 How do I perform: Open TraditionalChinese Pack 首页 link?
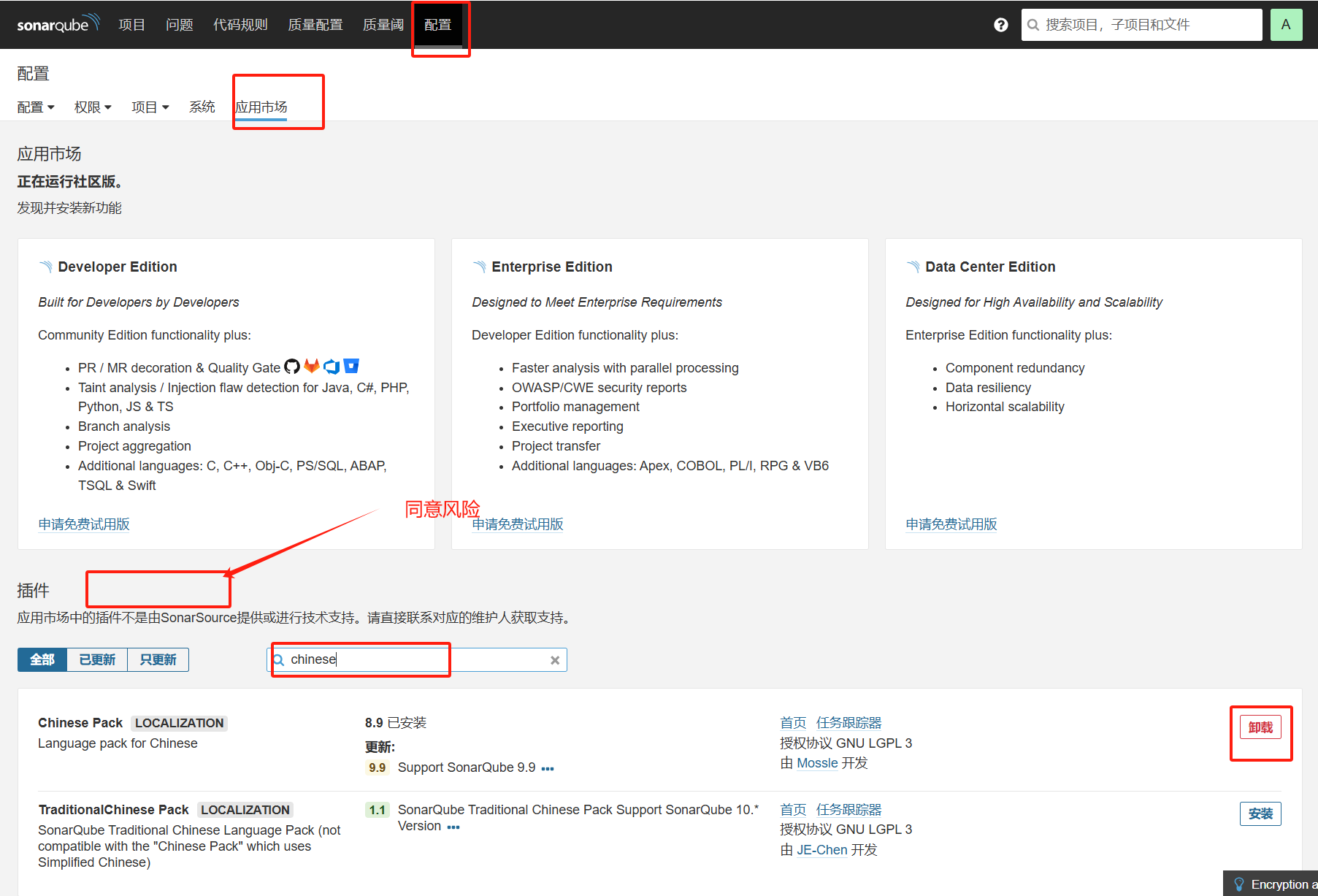(x=793, y=810)
